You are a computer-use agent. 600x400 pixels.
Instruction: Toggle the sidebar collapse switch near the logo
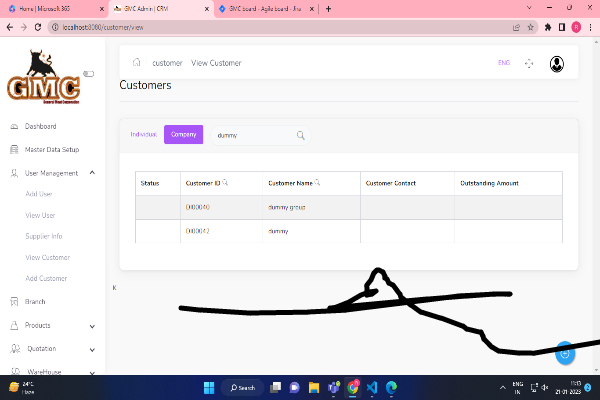coord(88,73)
